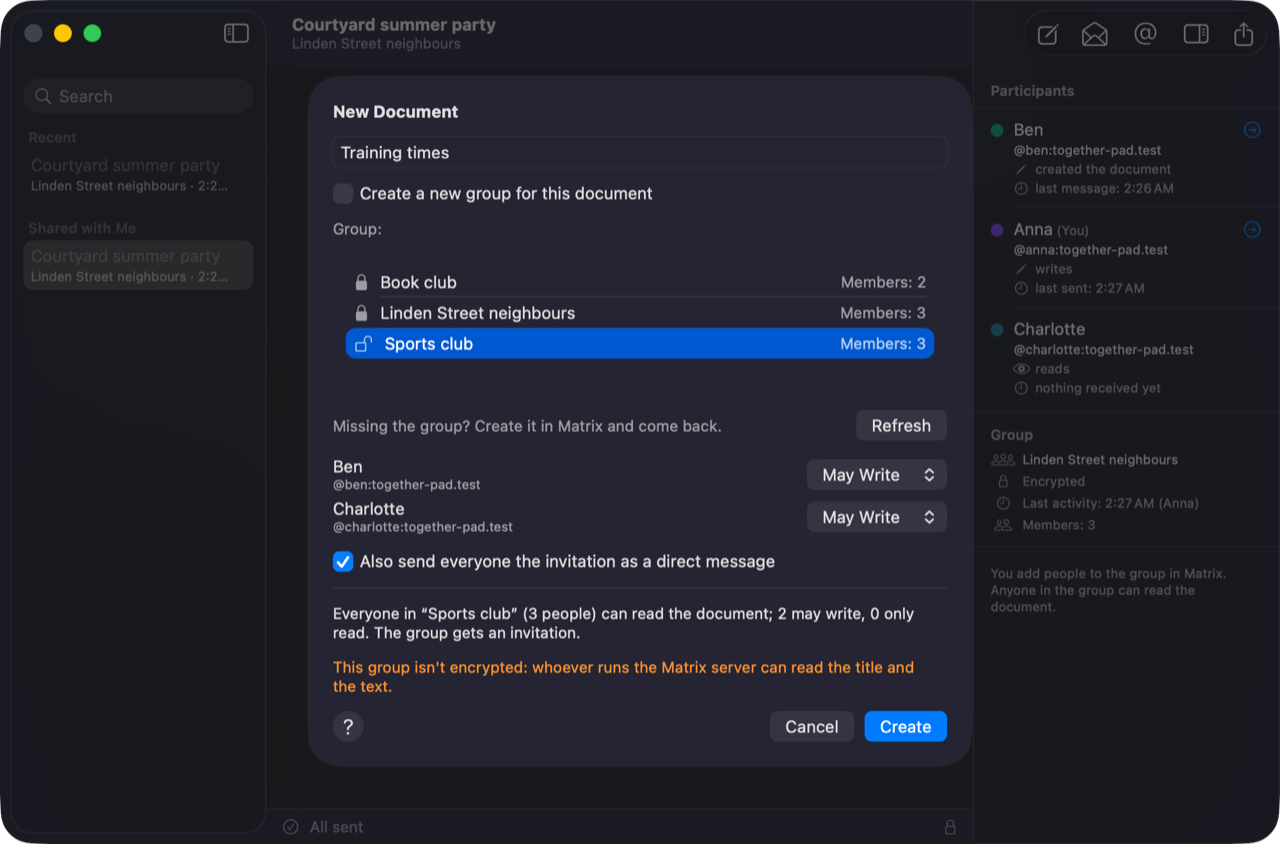Image resolution: width=1280 pixels, height=844 pixels.
Task: Click the new document compose icon
Action: 1047,35
